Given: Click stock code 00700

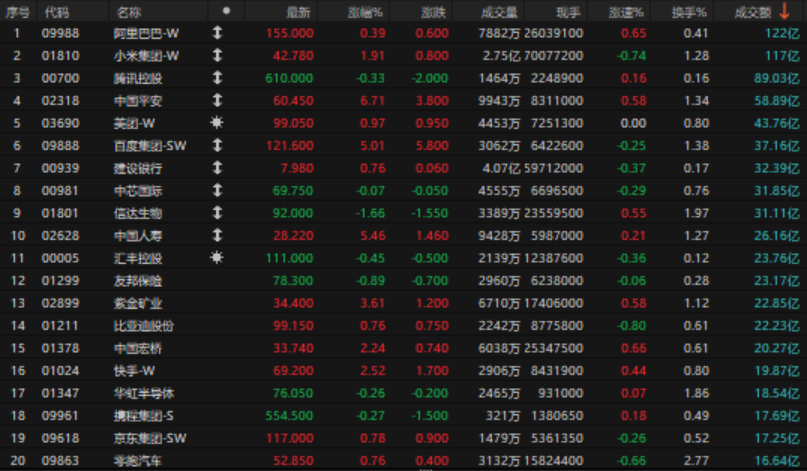Looking at the screenshot, I should coord(60,78).
